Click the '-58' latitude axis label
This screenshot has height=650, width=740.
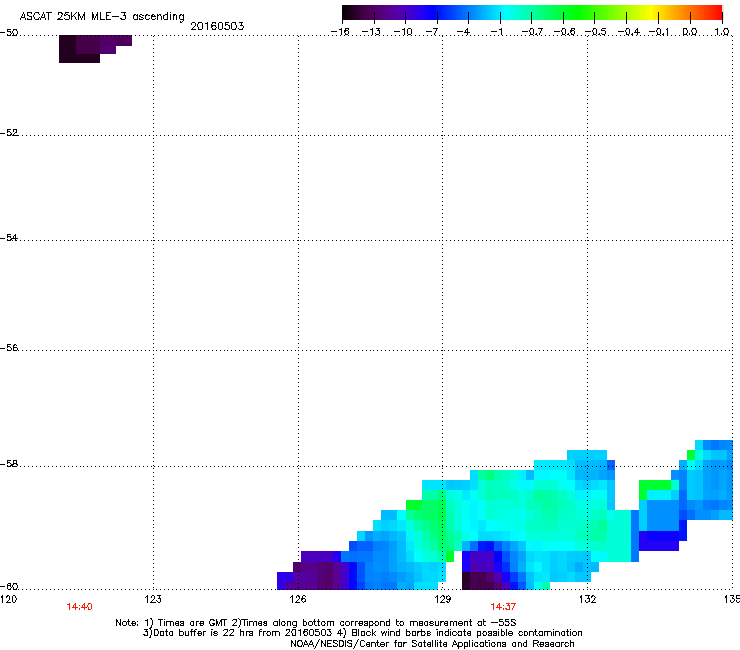click(x=9, y=464)
